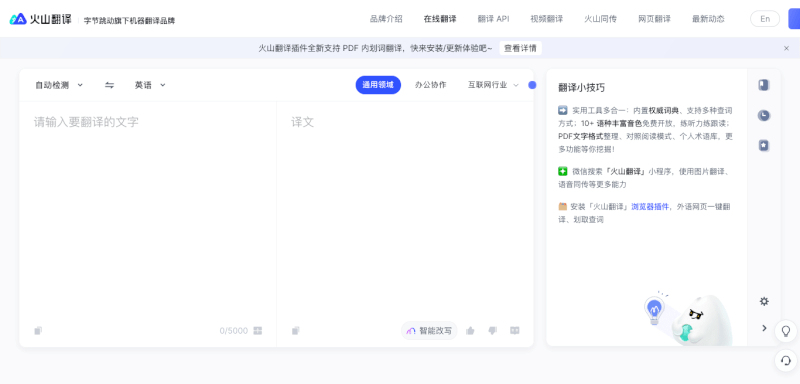Open 翻译 API navigation item

click(x=493, y=19)
